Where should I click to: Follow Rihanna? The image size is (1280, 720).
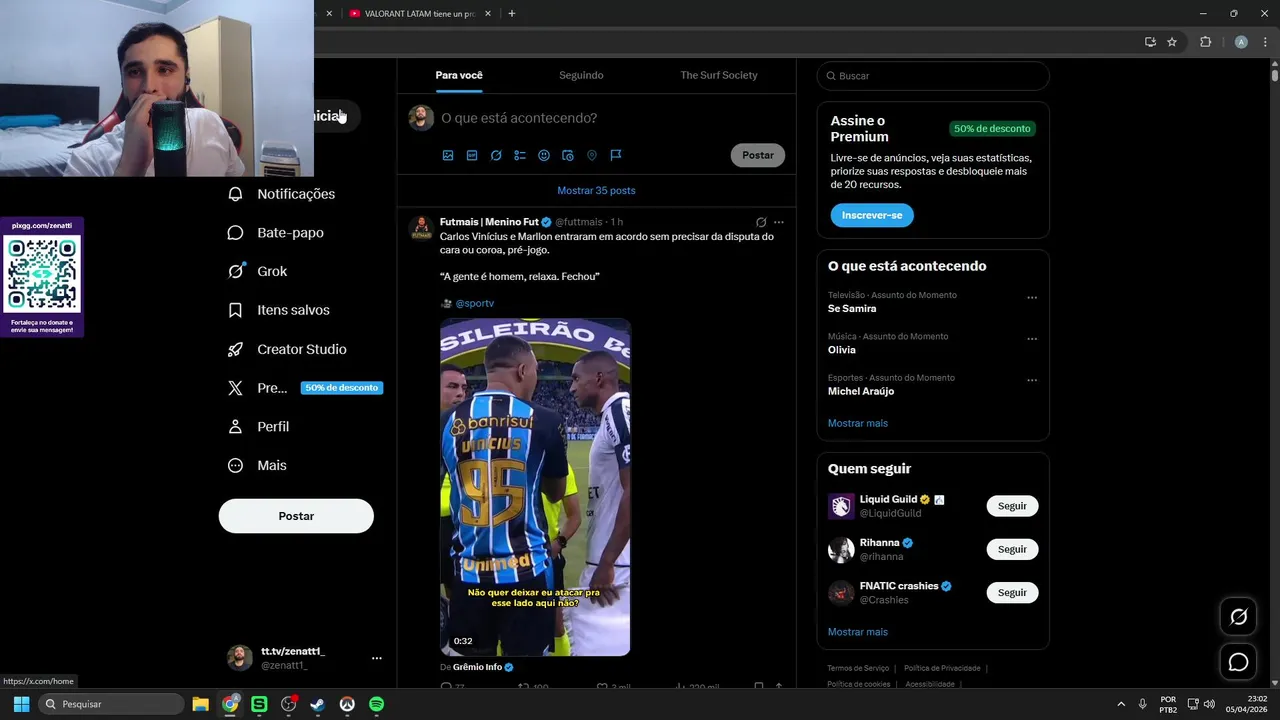click(1012, 549)
